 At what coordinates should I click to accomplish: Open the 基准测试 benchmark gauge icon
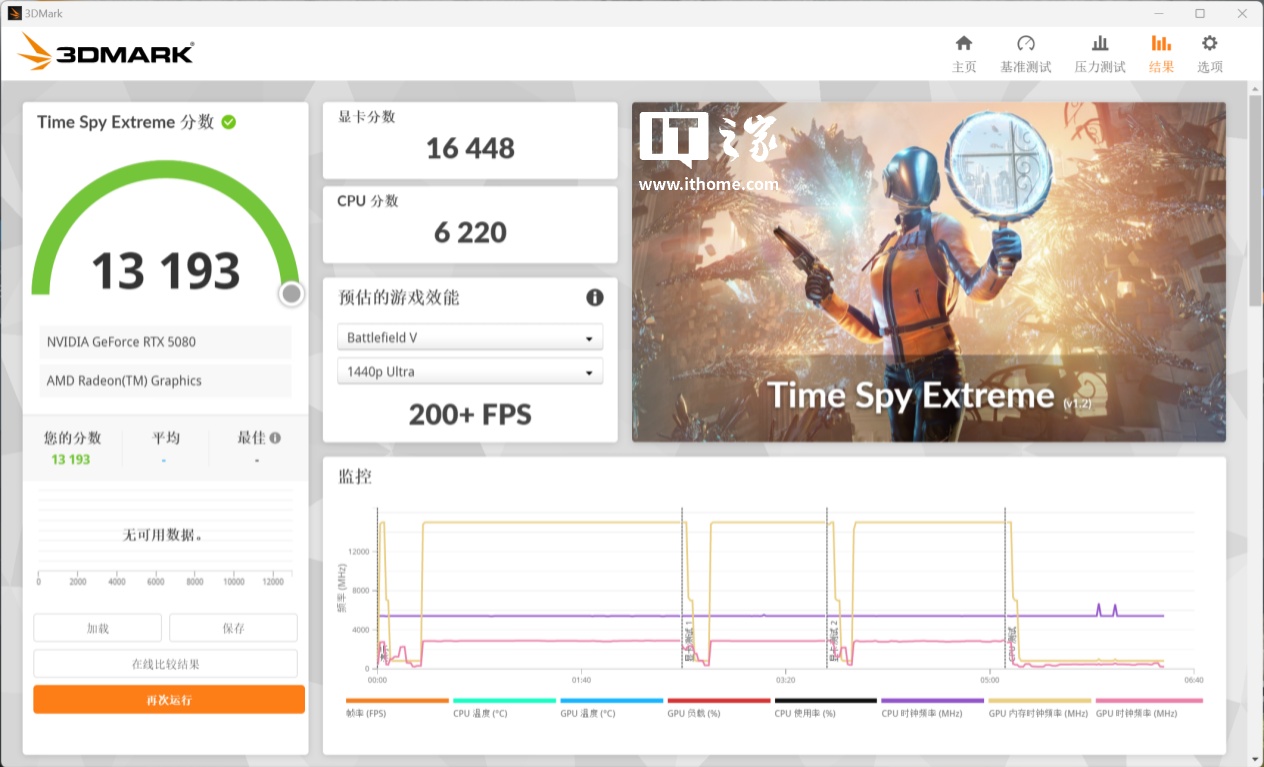(x=1025, y=43)
